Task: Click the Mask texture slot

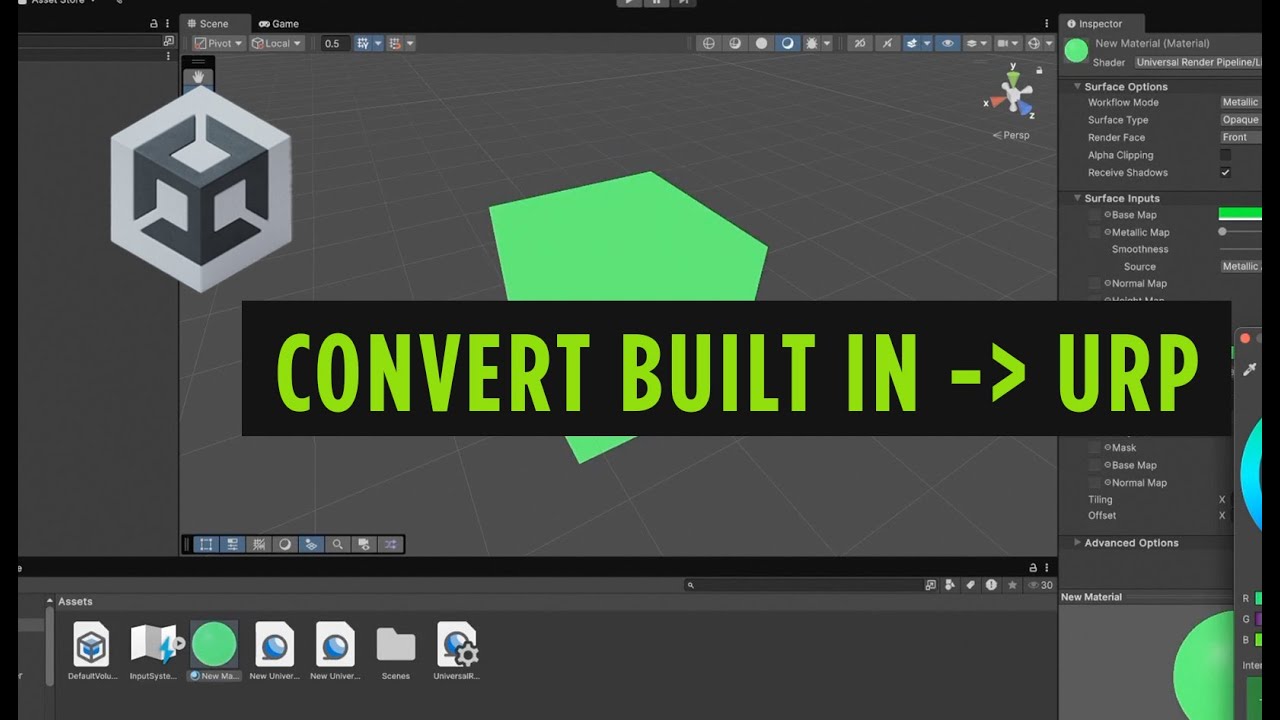Action: pyautogui.click(x=1094, y=448)
